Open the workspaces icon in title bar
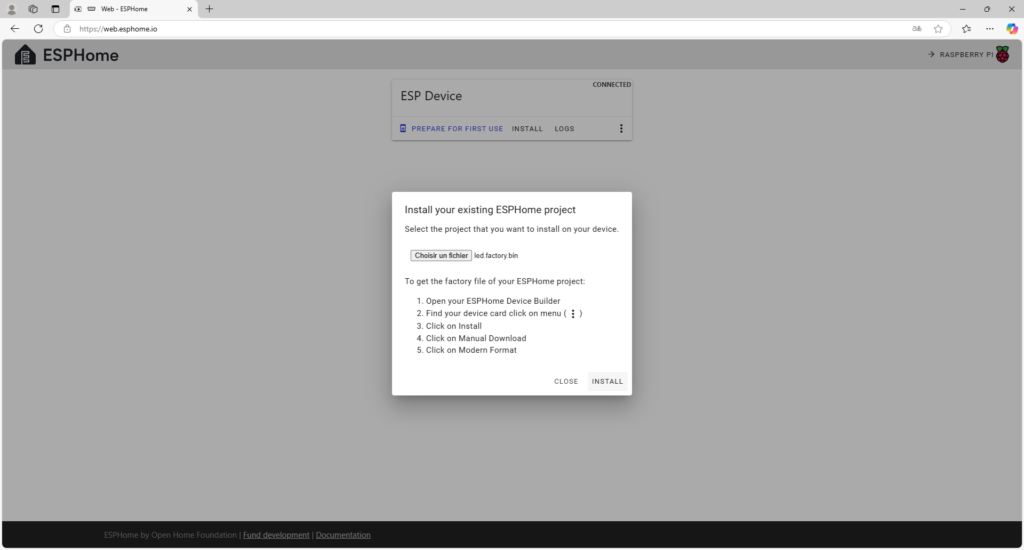This screenshot has width=1024, height=550. pyautogui.click(x=33, y=9)
